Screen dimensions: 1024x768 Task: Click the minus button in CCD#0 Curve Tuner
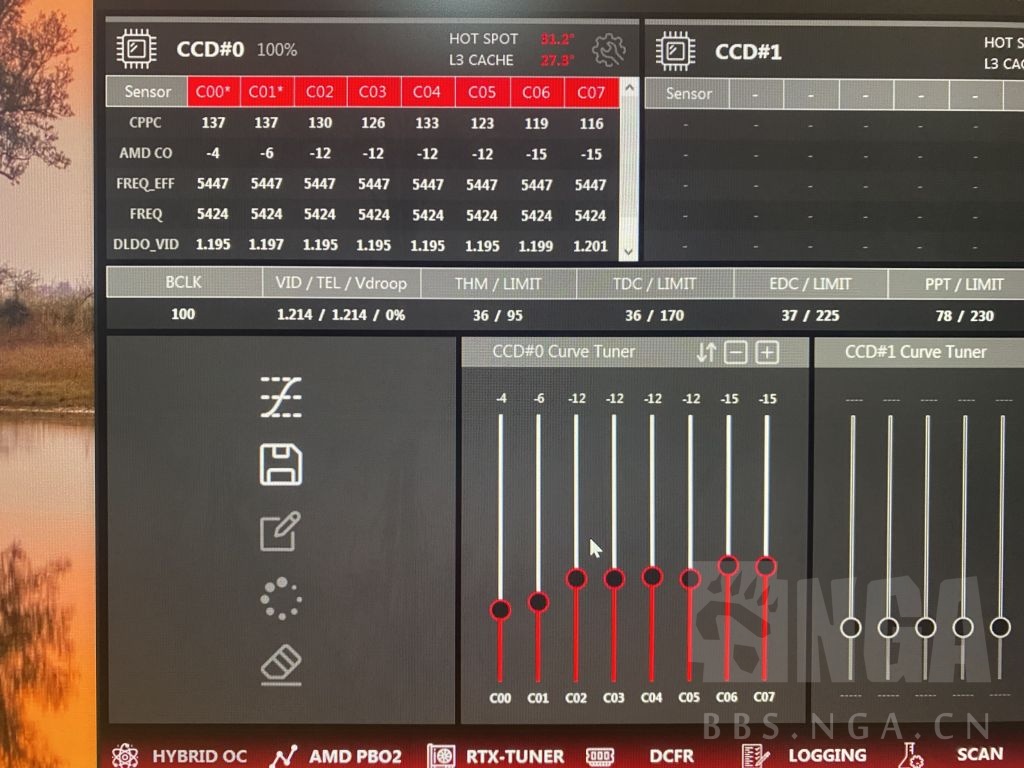coord(735,352)
